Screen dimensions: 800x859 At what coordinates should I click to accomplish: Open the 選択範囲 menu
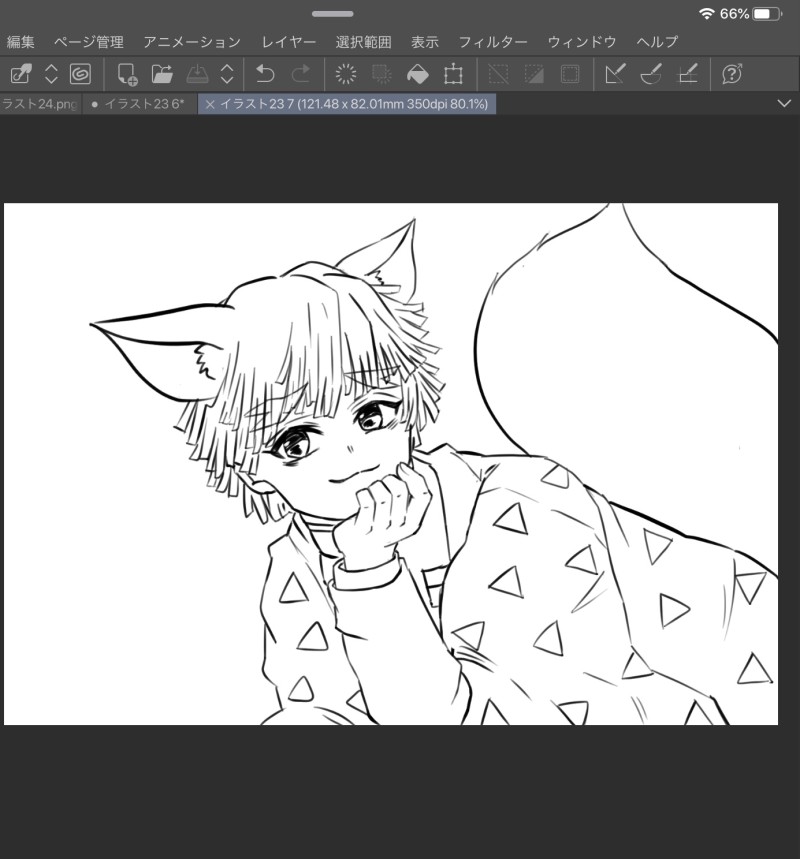point(363,42)
